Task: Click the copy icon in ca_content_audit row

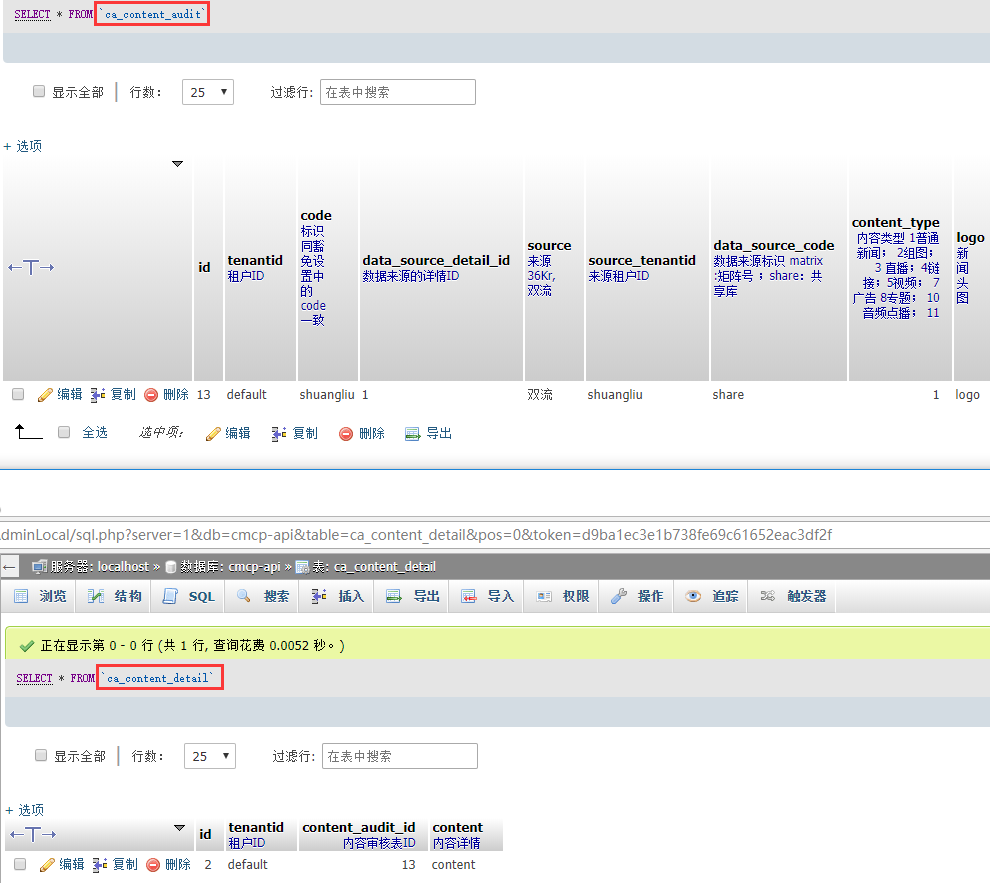Action: pyautogui.click(x=98, y=395)
